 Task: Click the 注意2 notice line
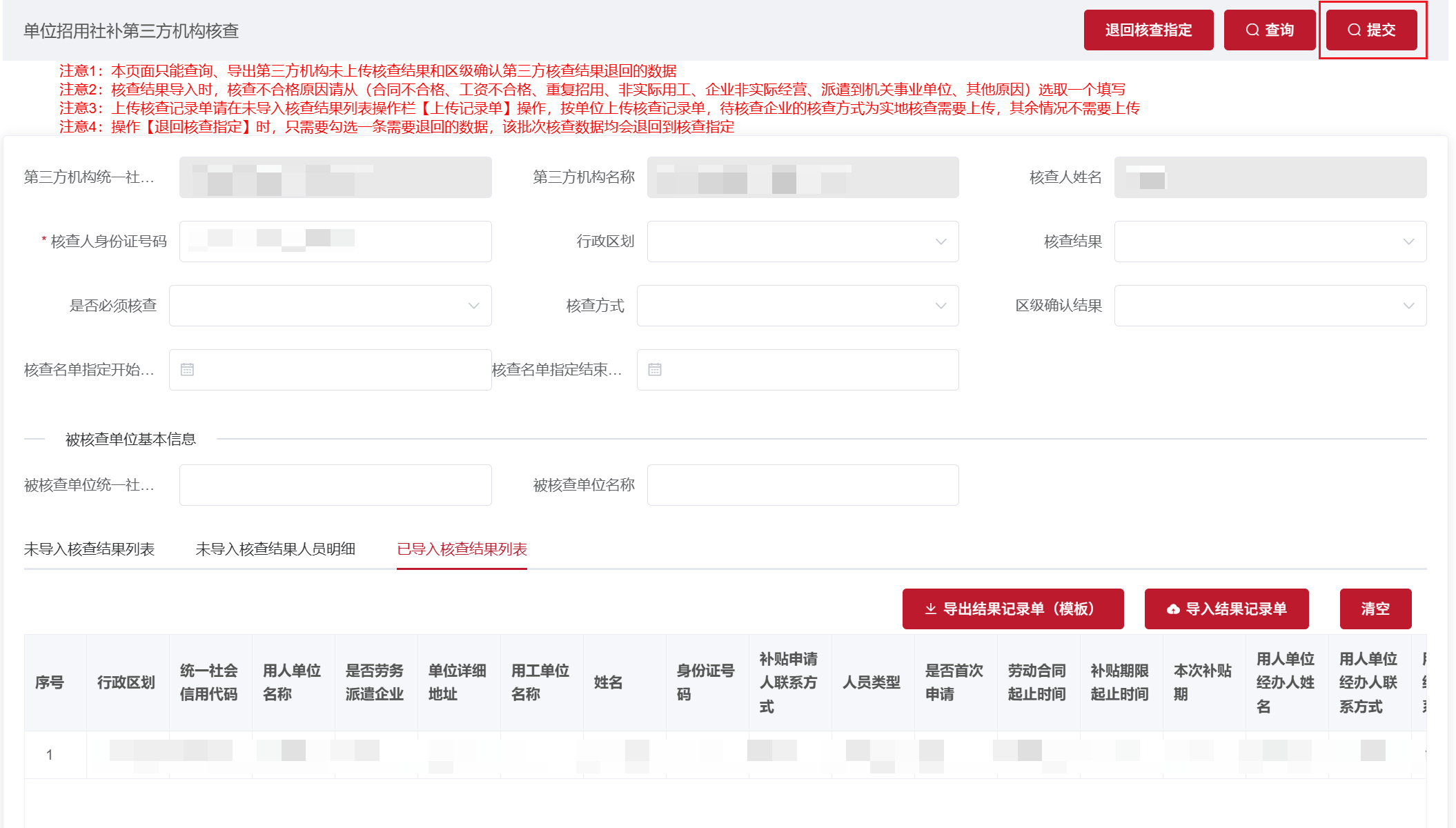592,90
